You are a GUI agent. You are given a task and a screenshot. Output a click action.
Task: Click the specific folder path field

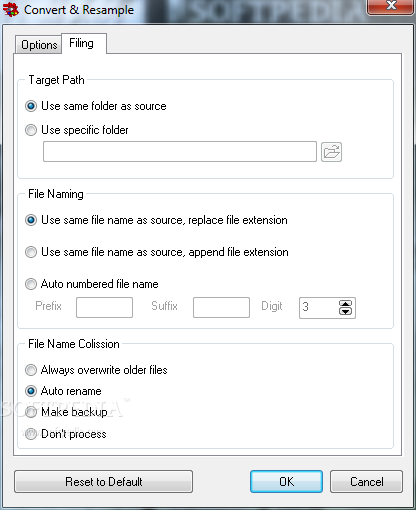pyautogui.click(x=180, y=152)
